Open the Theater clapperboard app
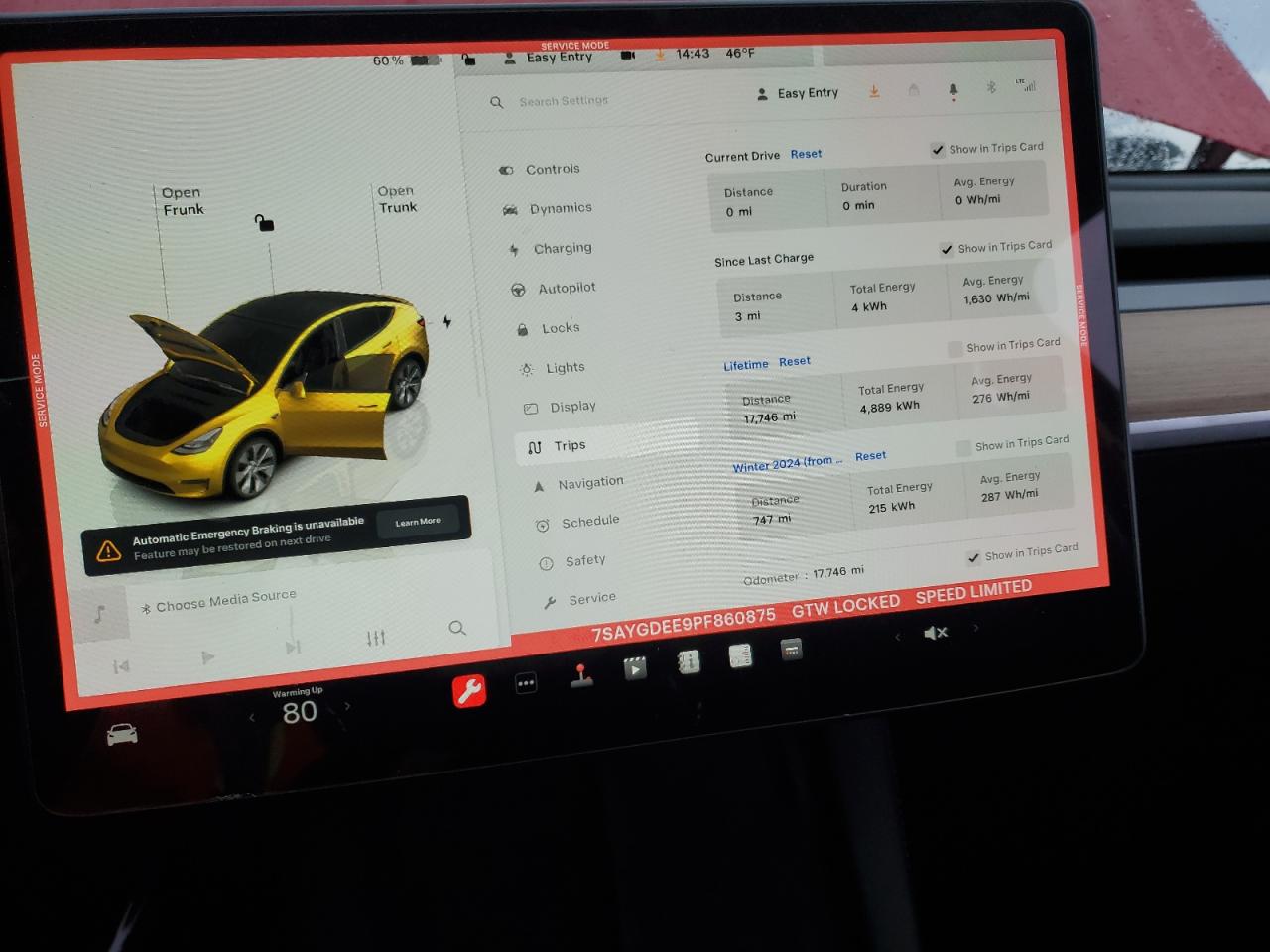 click(635, 668)
